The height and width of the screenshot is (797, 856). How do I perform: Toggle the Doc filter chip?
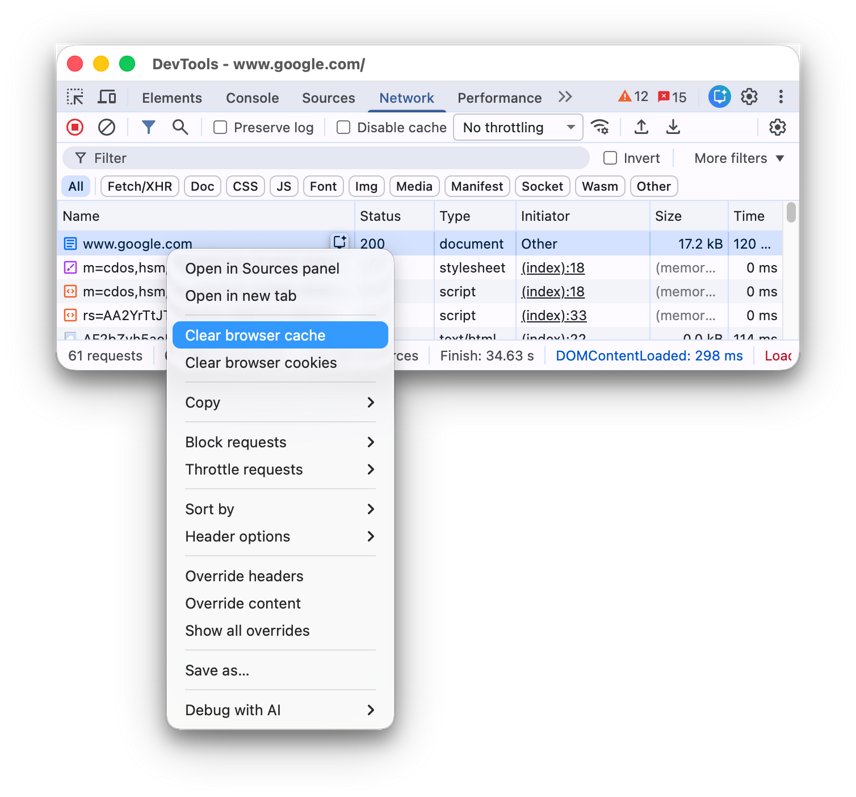point(202,186)
